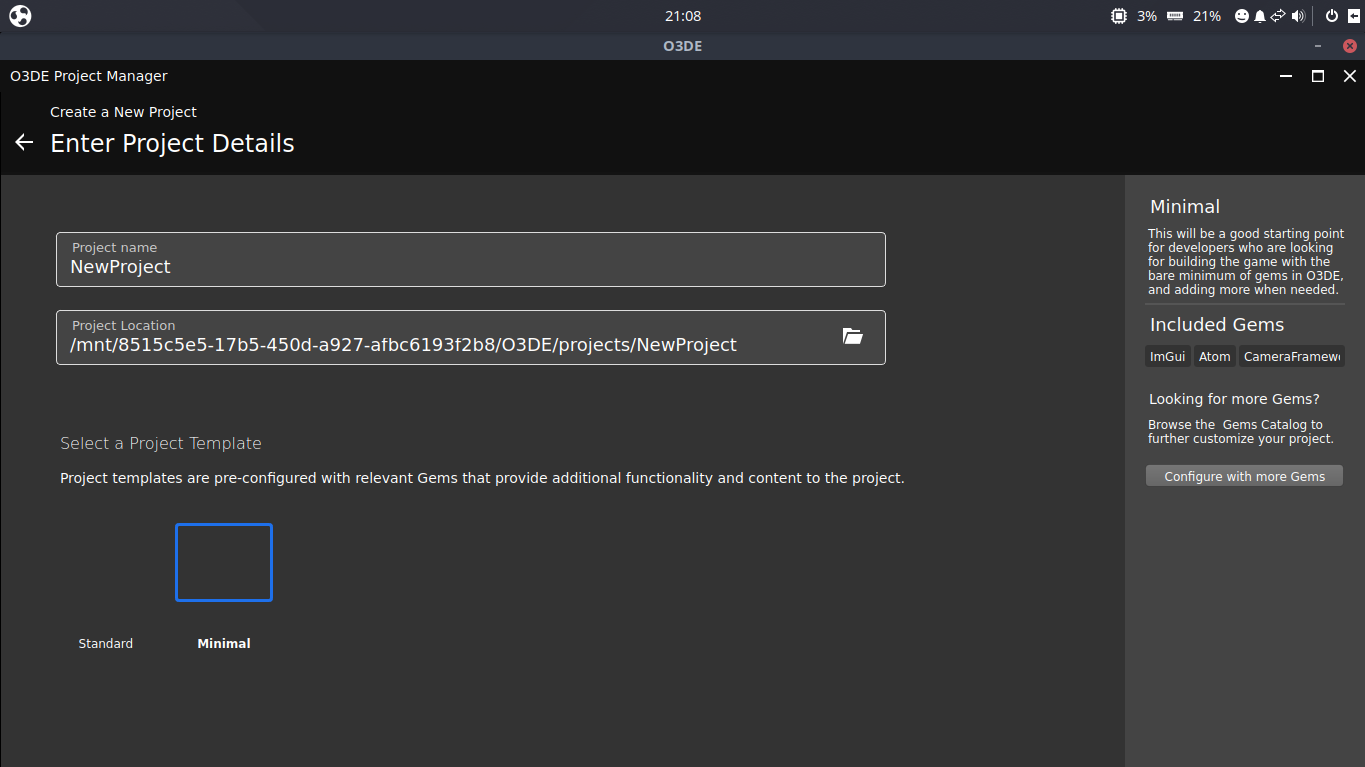Click the power button icon in the panel
The width and height of the screenshot is (1365, 767).
click(1331, 16)
